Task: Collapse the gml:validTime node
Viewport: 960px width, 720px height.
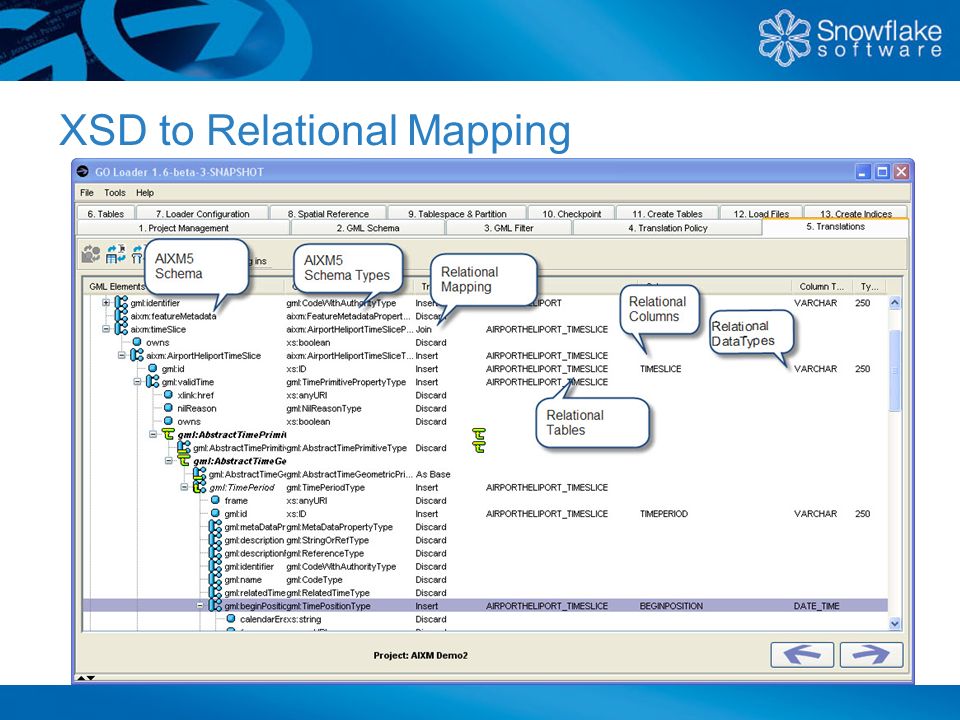Action: [137, 382]
